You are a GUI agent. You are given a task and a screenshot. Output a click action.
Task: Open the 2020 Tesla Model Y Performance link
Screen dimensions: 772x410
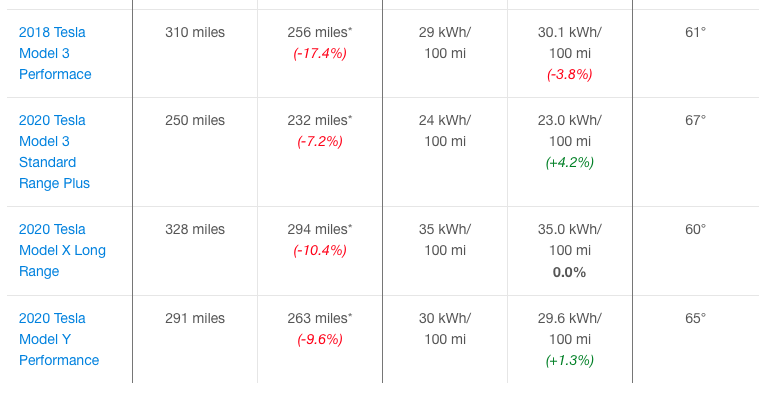(58, 339)
